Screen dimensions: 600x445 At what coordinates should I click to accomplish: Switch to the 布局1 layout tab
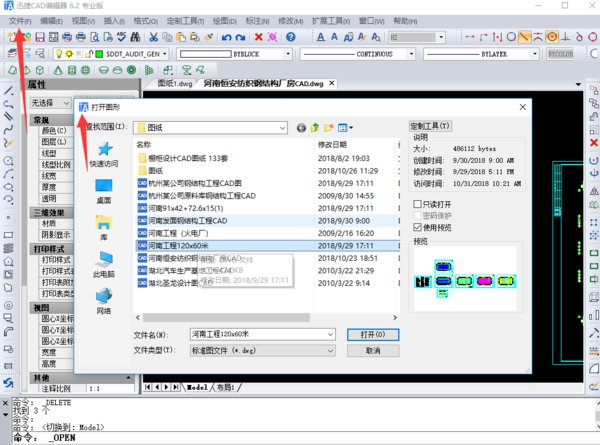click(x=225, y=387)
